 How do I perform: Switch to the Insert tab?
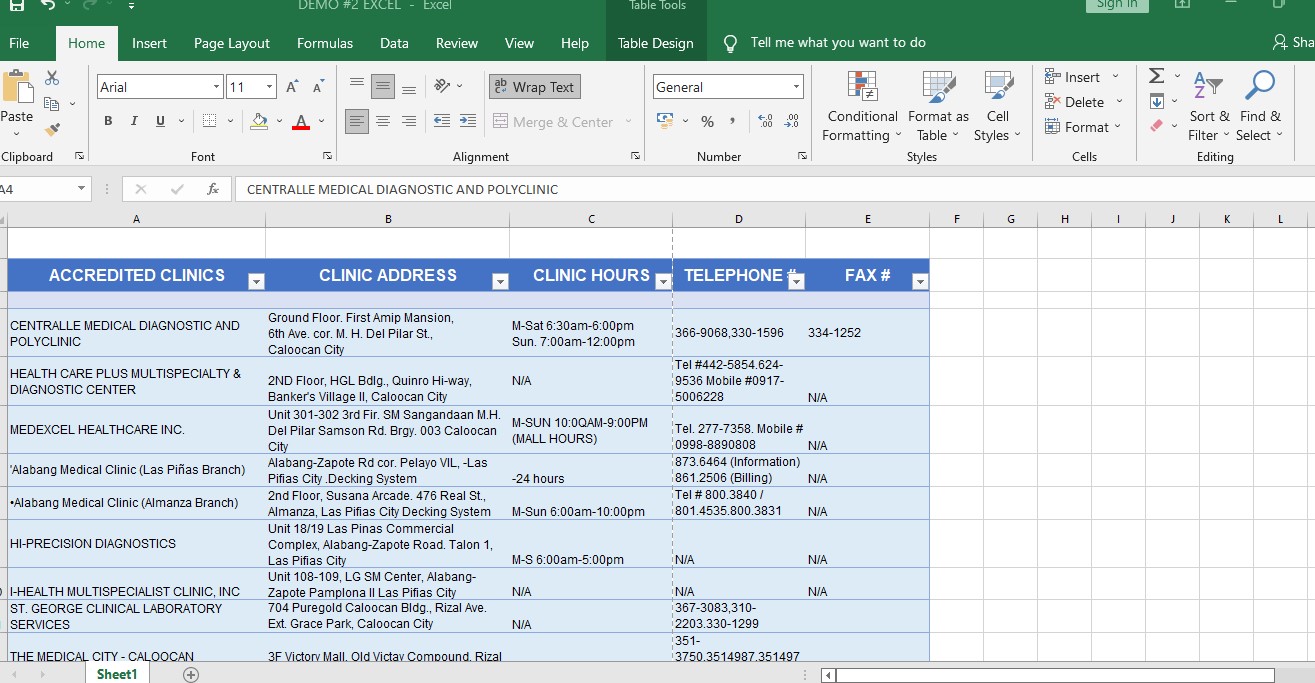(150, 43)
